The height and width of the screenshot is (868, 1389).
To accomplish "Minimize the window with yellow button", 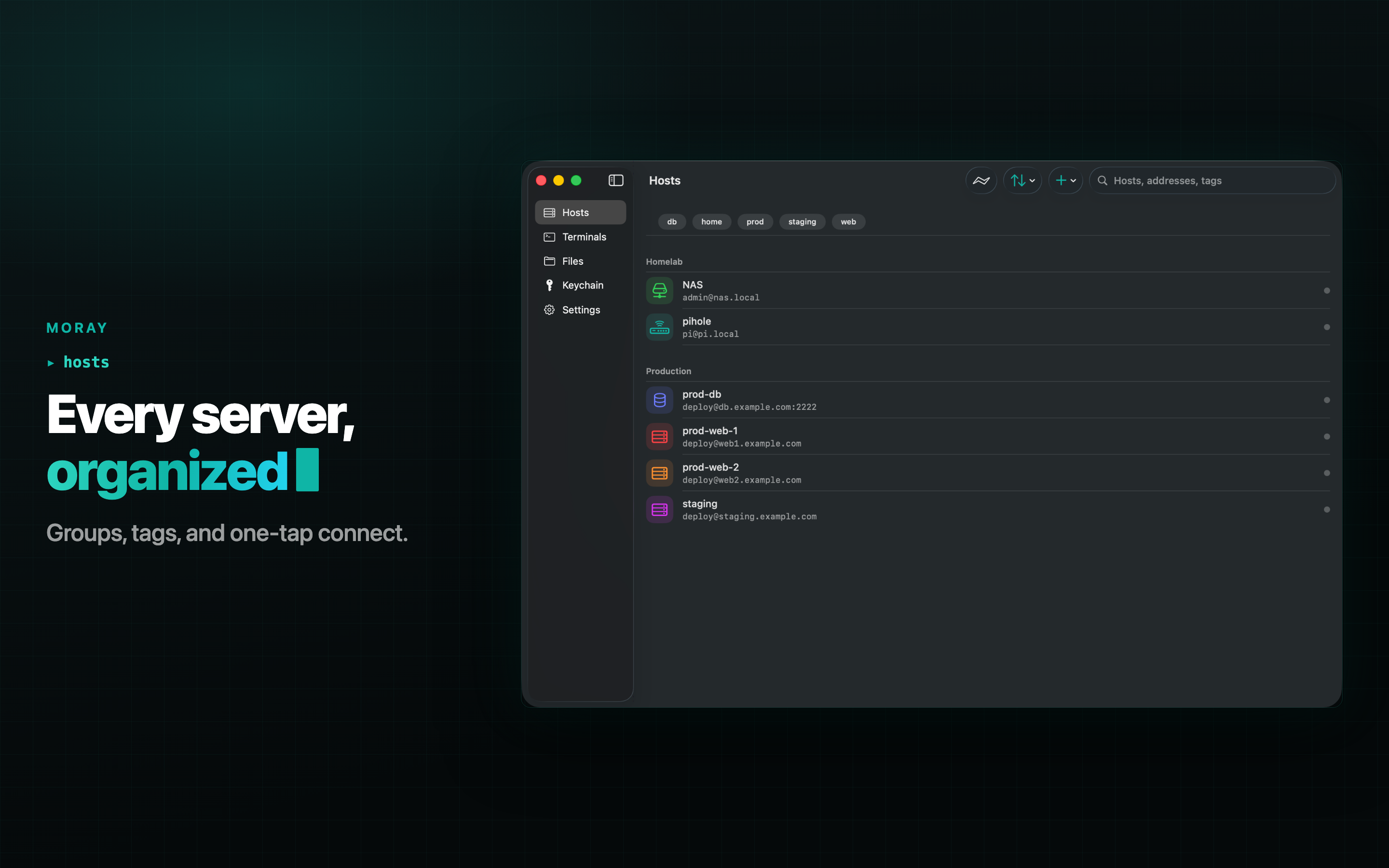I will coord(558,180).
